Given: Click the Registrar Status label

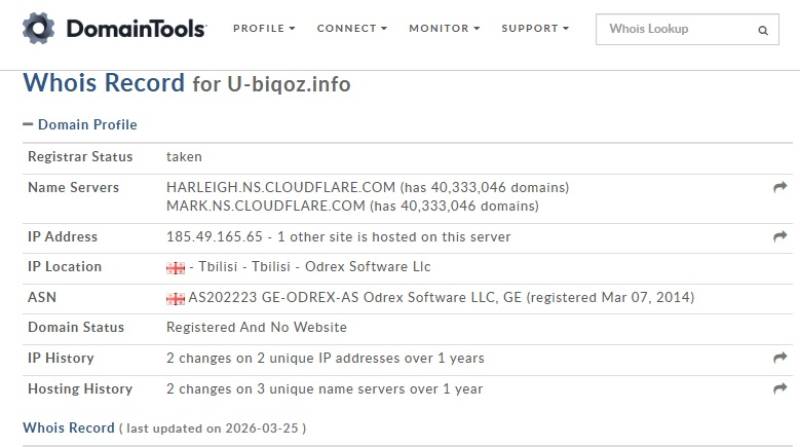Looking at the screenshot, I should pyautogui.click(x=80, y=157).
